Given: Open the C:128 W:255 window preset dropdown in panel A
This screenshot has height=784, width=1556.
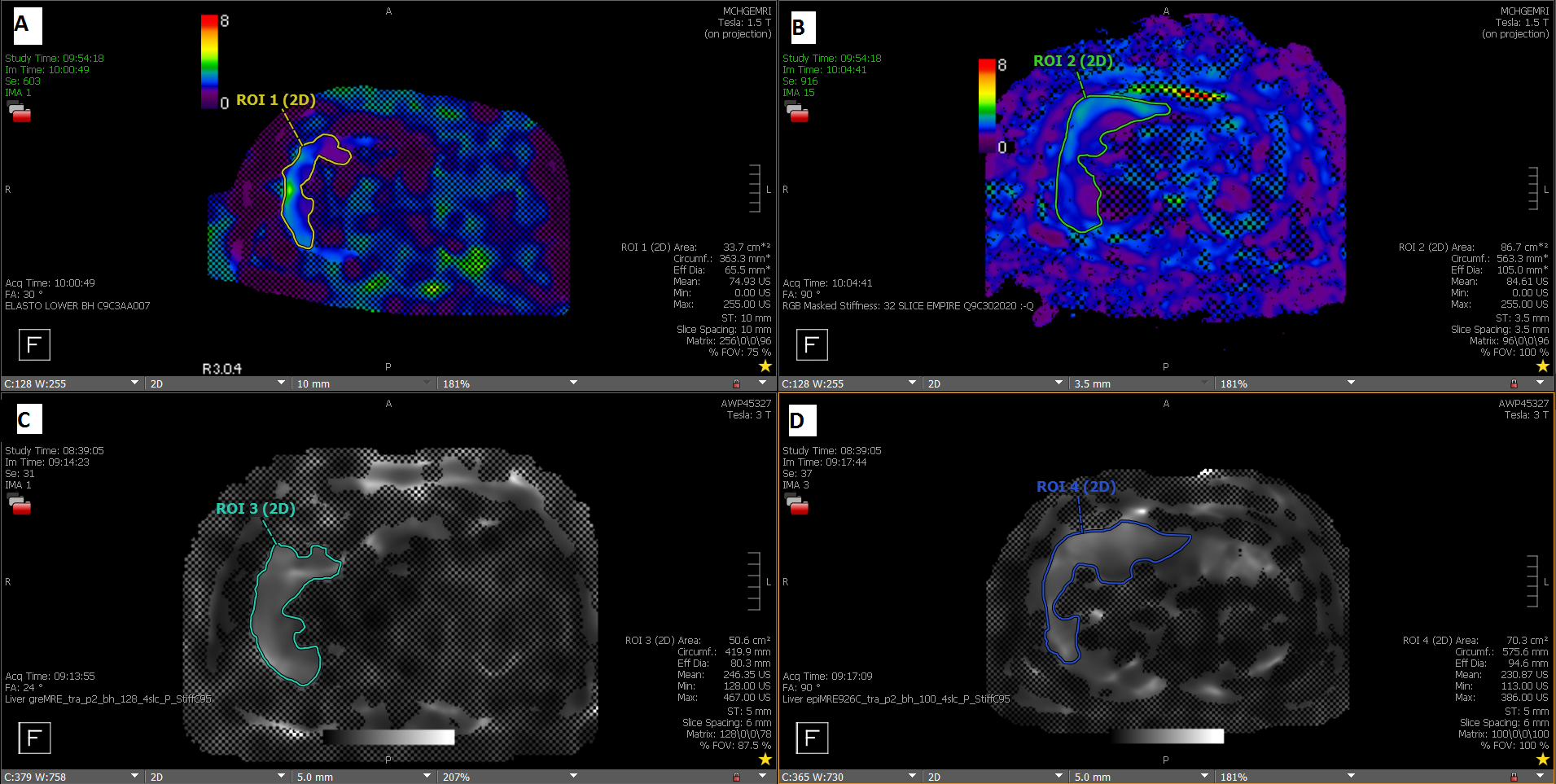Looking at the screenshot, I should click(x=134, y=383).
